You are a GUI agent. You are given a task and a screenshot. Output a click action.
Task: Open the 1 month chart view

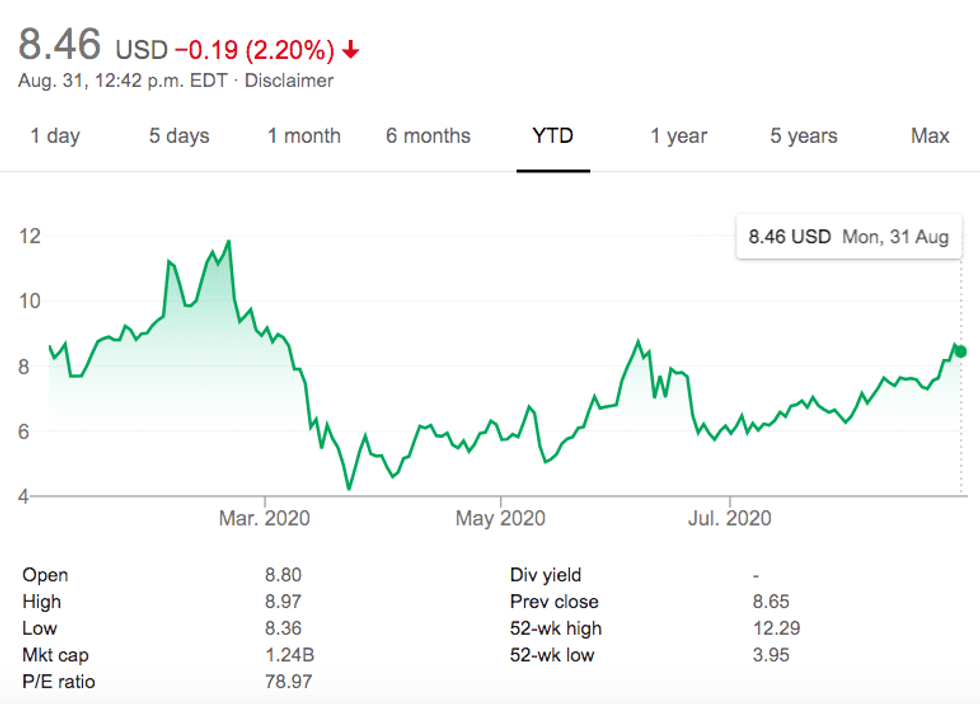click(304, 136)
